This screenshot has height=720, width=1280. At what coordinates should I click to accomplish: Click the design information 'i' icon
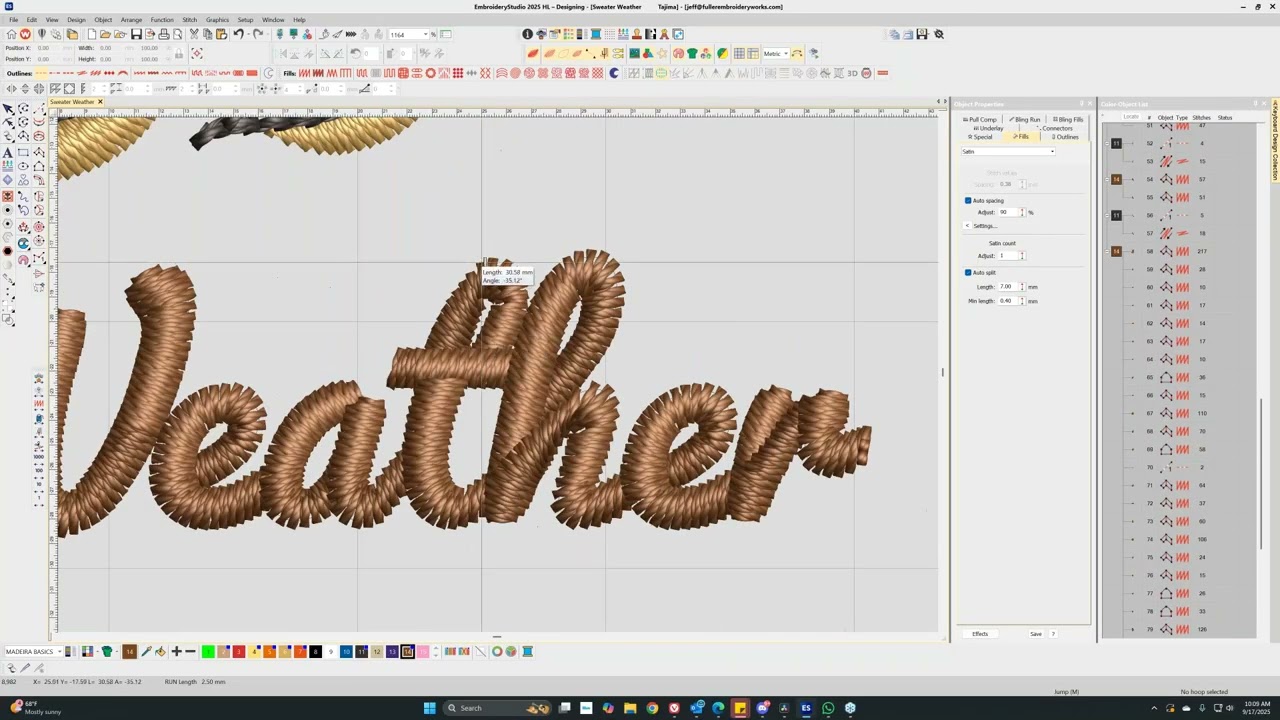tap(527, 34)
